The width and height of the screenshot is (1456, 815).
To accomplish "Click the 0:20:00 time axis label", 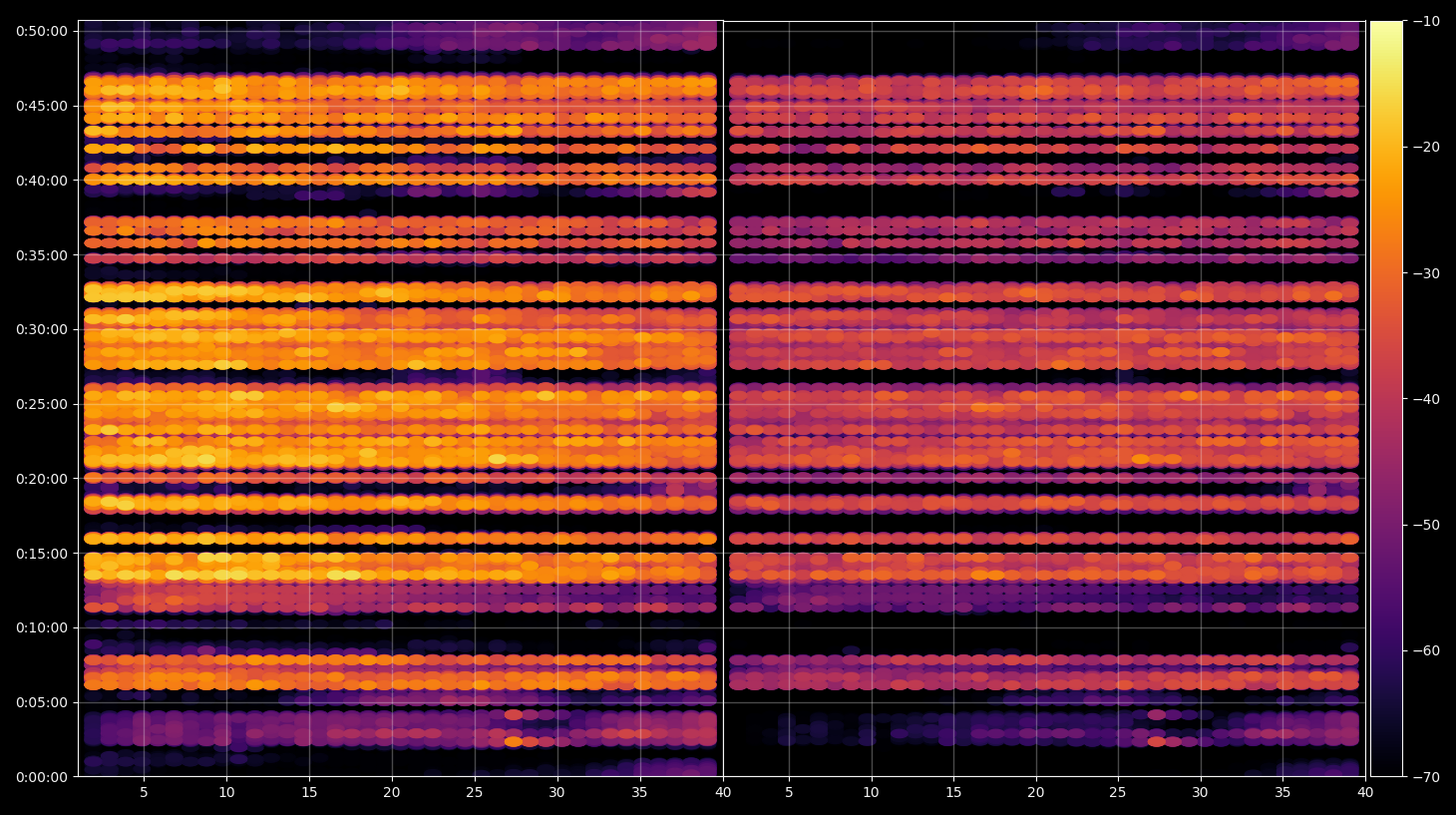I will click(x=42, y=479).
